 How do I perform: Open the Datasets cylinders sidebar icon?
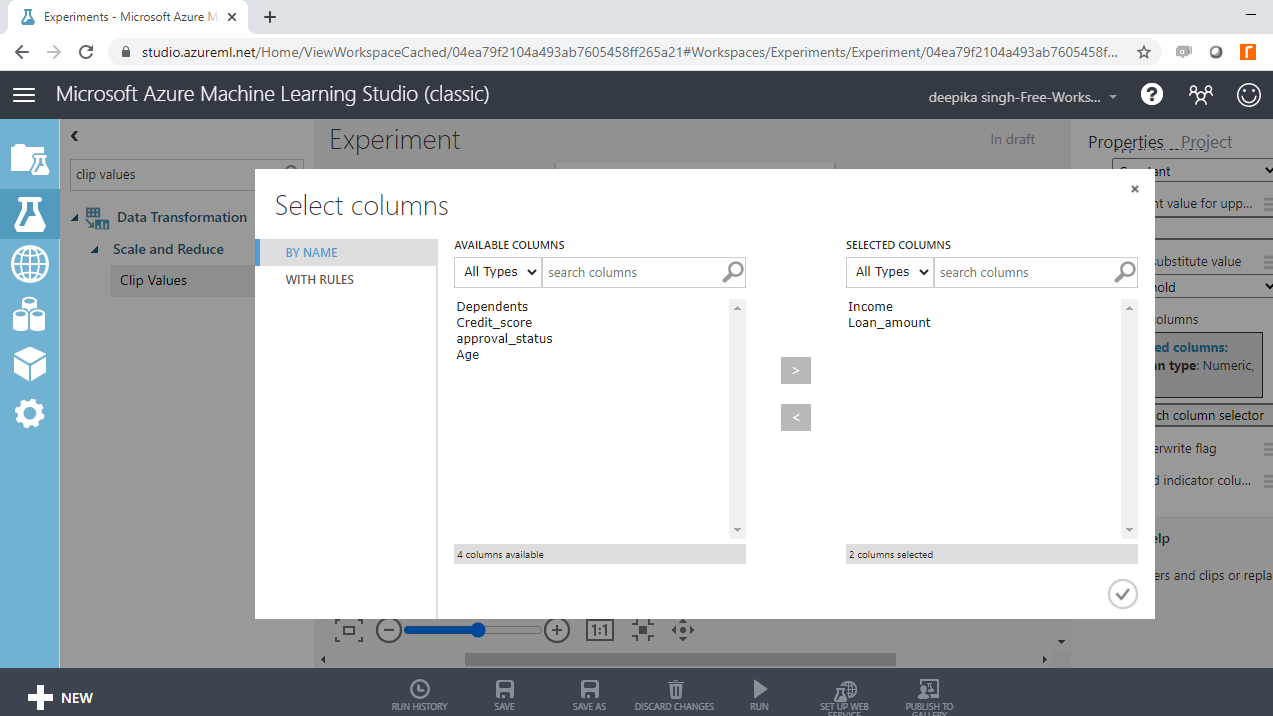click(x=29, y=316)
